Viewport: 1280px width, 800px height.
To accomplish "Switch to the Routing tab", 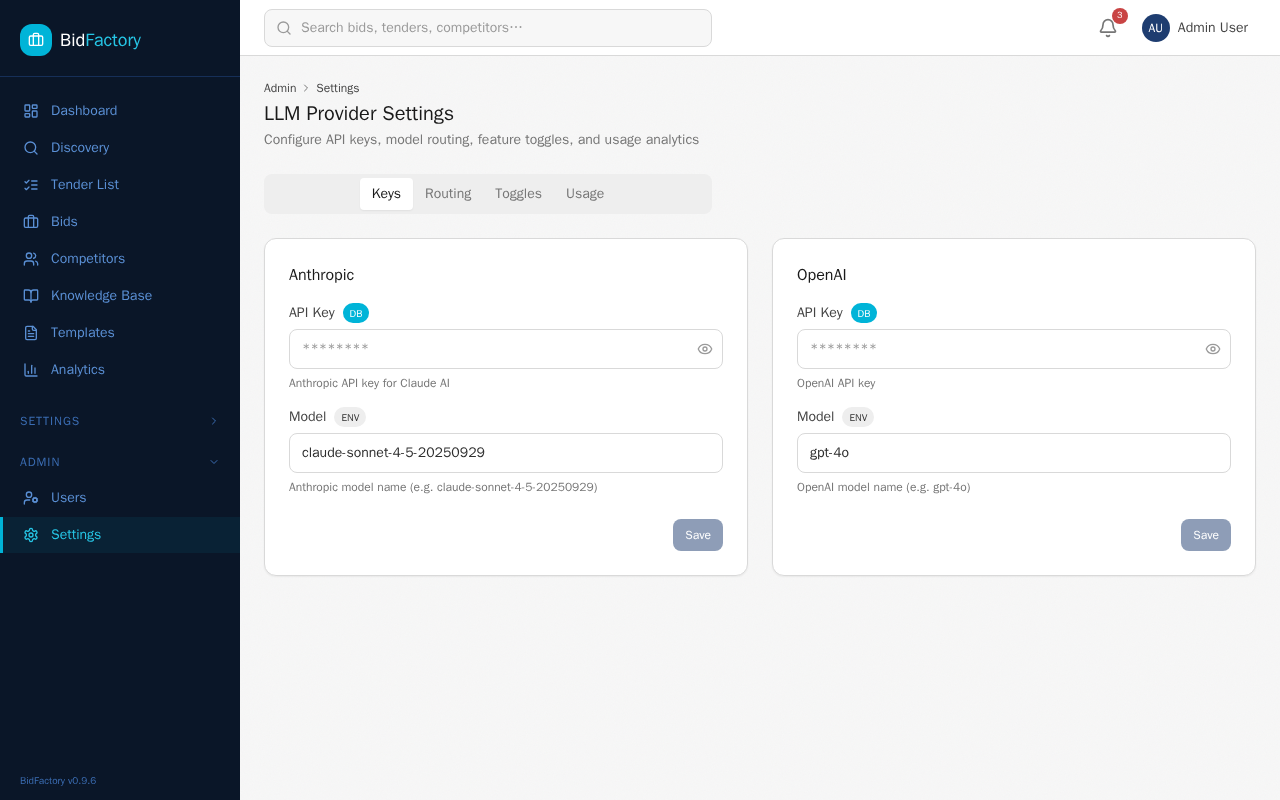I will (x=448, y=194).
